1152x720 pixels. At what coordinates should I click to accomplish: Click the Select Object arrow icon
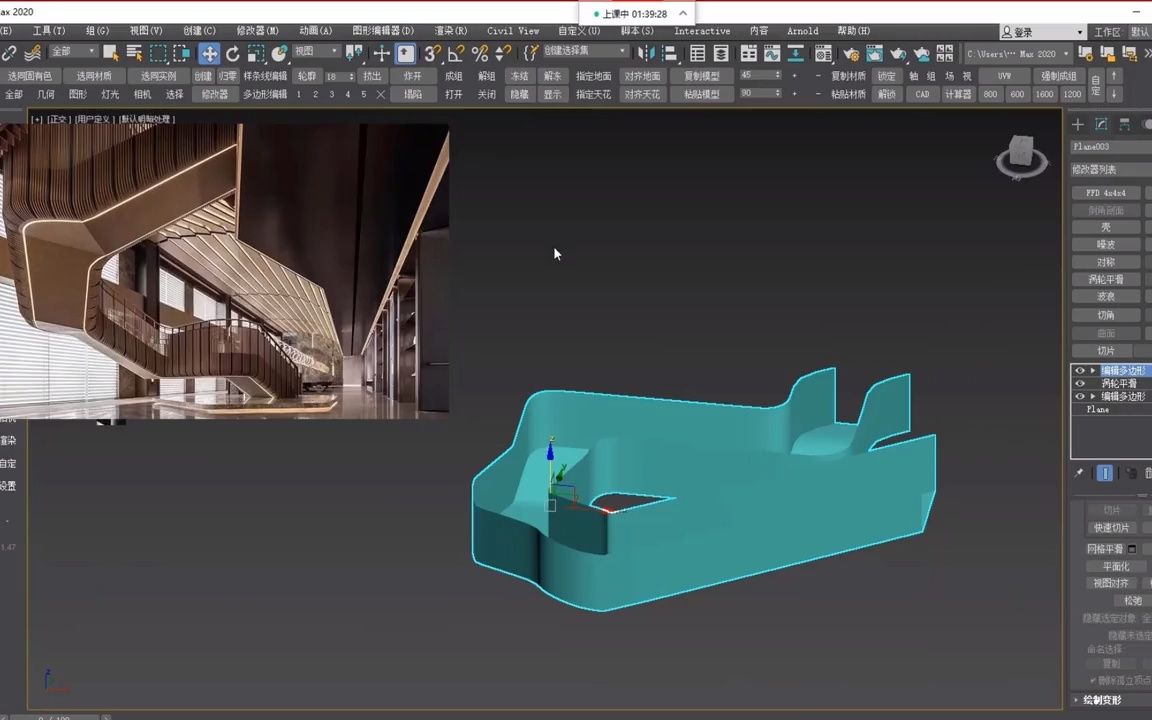(110, 52)
